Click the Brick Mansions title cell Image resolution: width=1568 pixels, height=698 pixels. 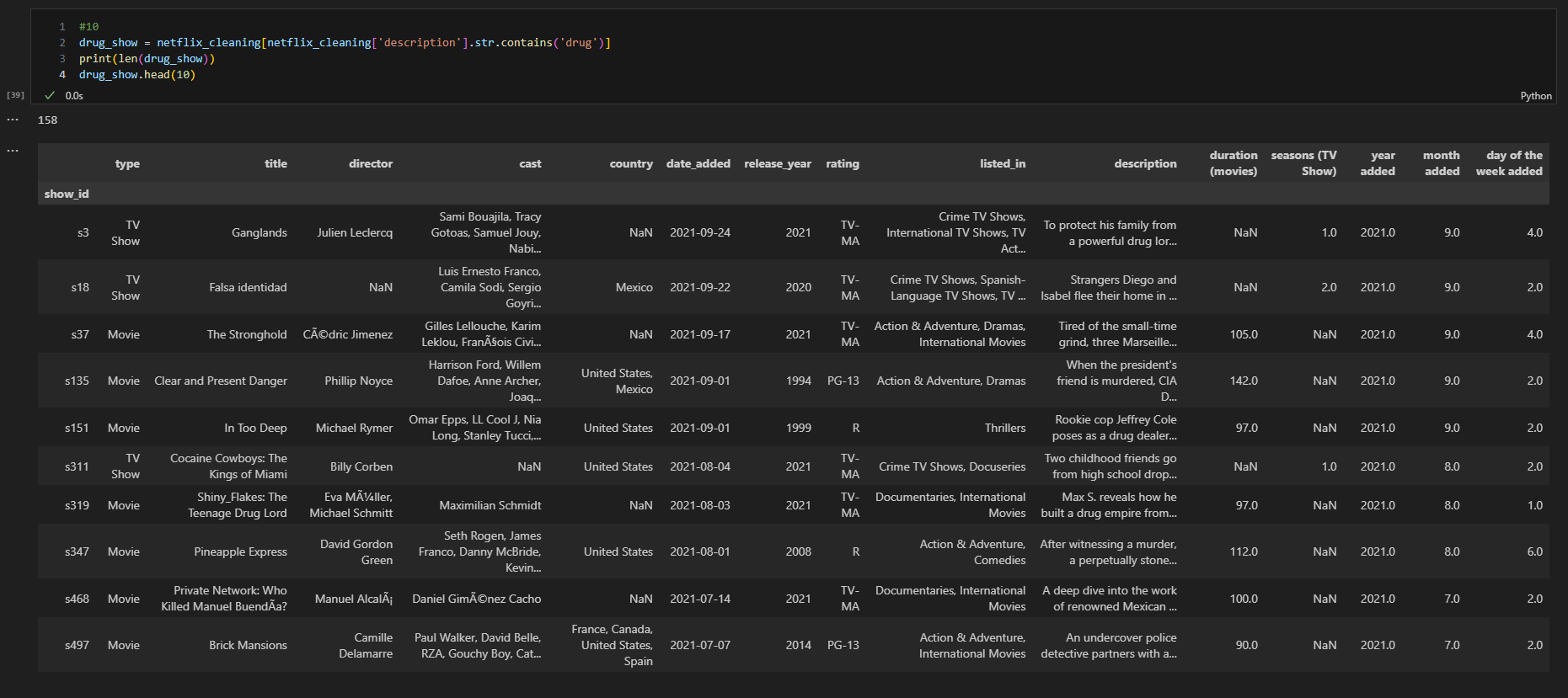248,645
